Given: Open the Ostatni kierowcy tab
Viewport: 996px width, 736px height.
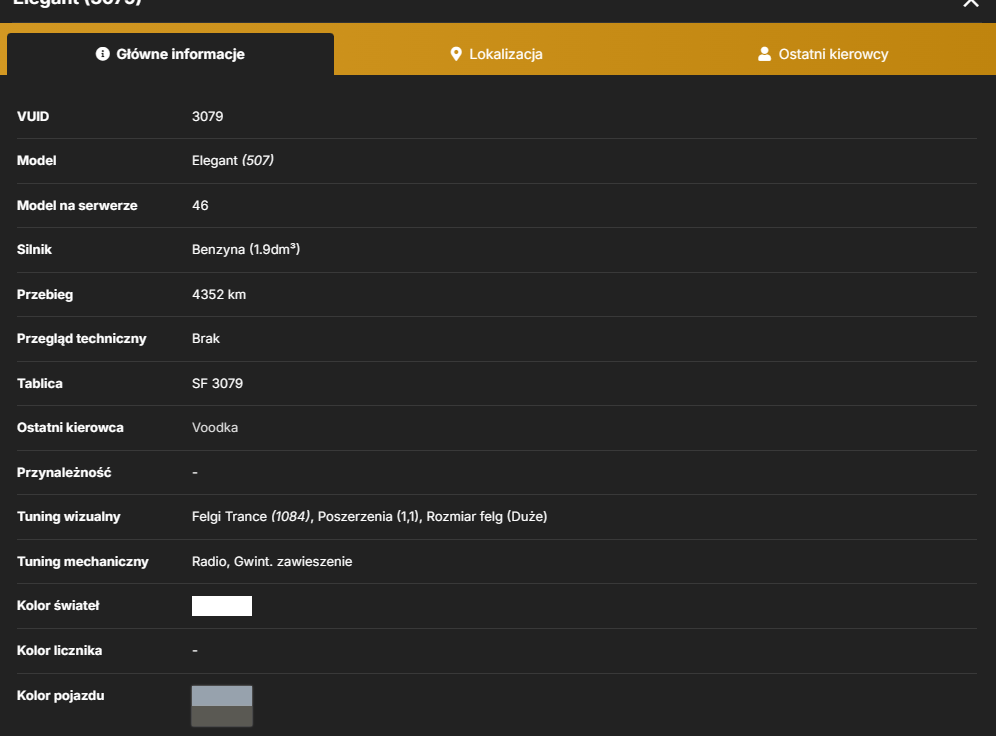Looking at the screenshot, I should tap(823, 54).
